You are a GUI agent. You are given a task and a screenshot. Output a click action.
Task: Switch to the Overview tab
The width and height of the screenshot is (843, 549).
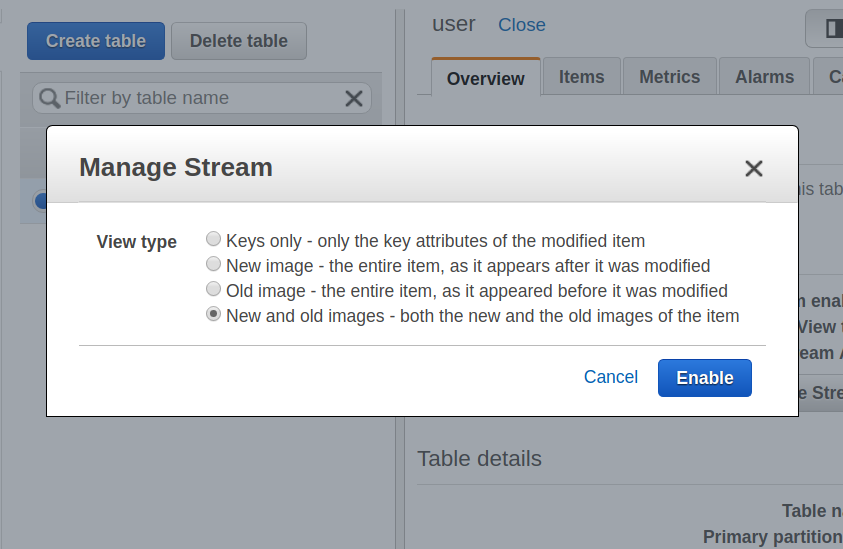tap(485, 78)
